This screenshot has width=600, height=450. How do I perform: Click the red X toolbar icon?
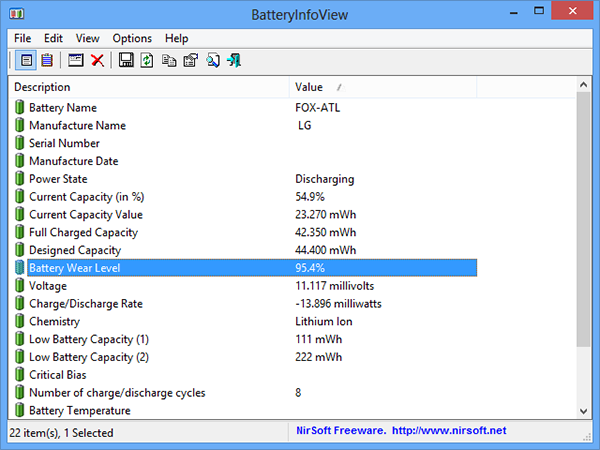click(98, 60)
